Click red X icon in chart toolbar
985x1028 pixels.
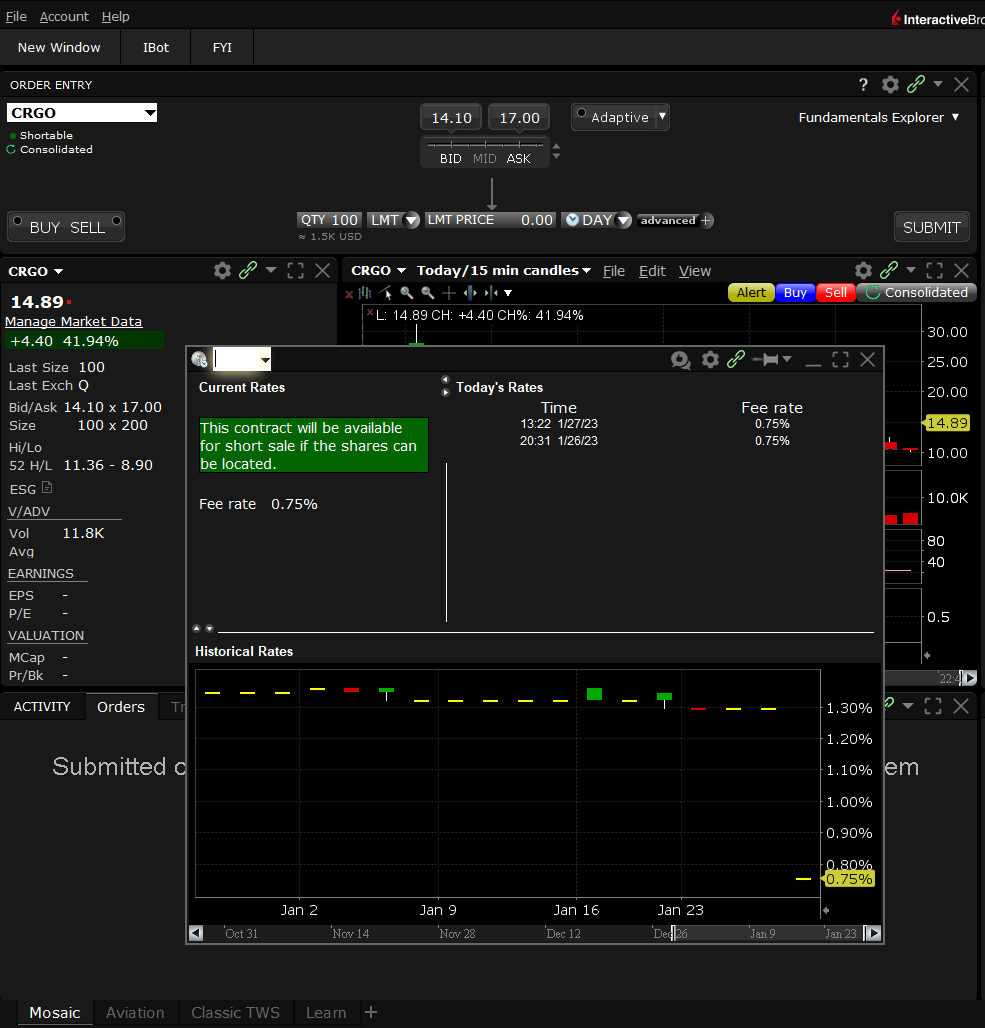click(349, 294)
